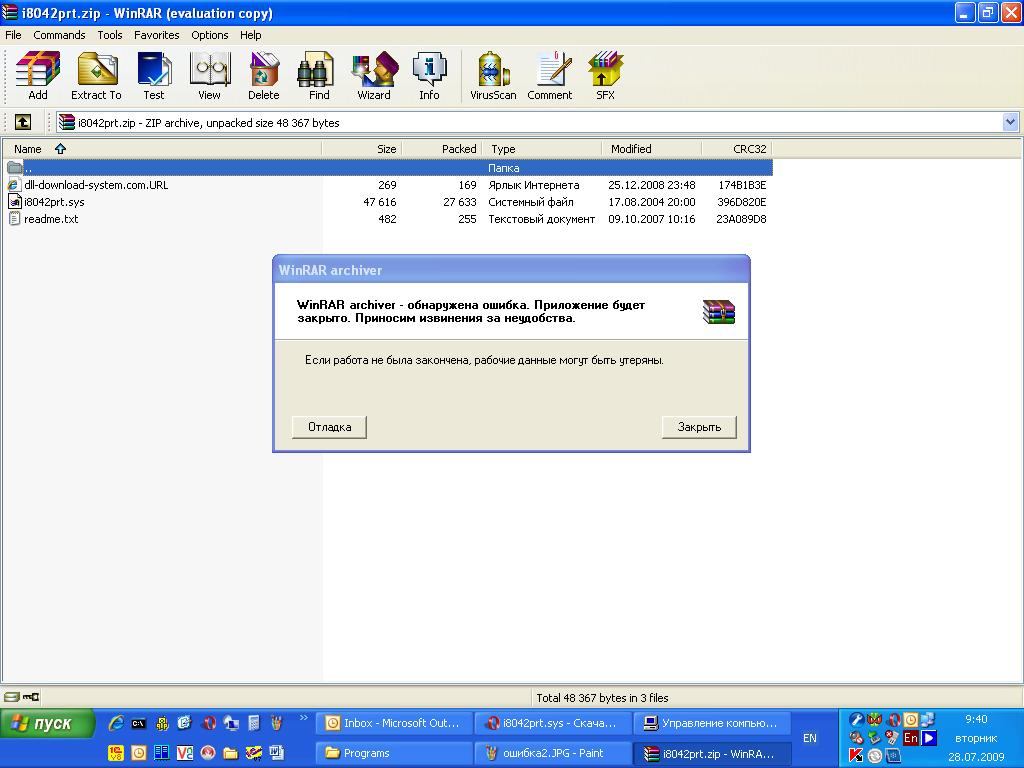Viewport: 1024px width, 768px height.
Task: Go up one level using arrow icon
Action: (x=22, y=122)
